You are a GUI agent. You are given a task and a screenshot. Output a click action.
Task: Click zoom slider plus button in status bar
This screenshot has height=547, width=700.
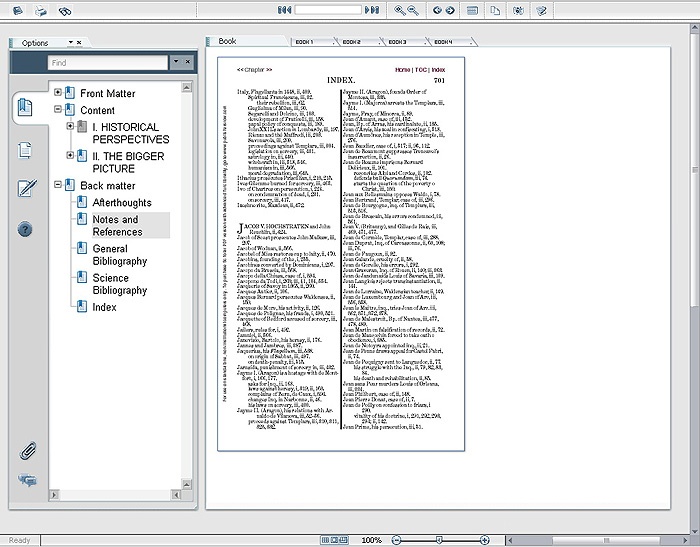pos(484,540)
